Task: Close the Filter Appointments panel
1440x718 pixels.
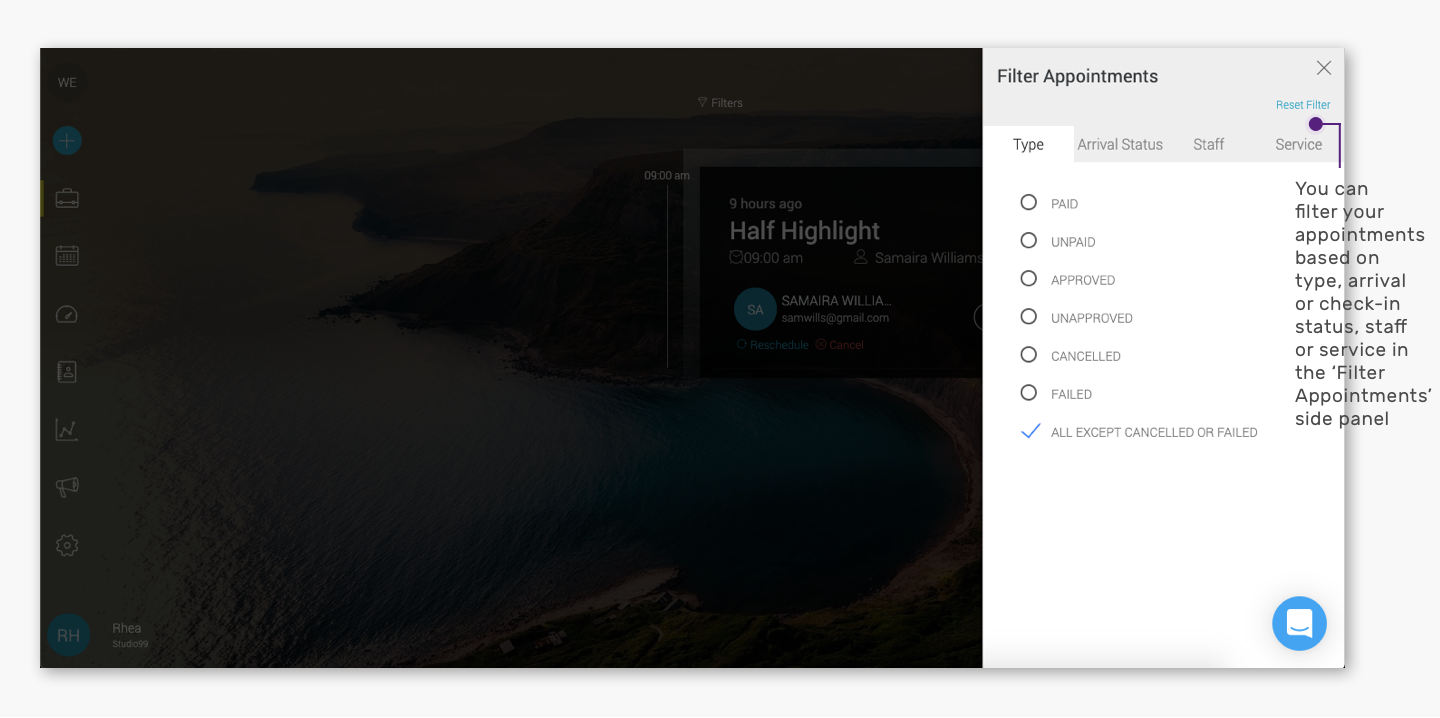Action: (1324, 68)
